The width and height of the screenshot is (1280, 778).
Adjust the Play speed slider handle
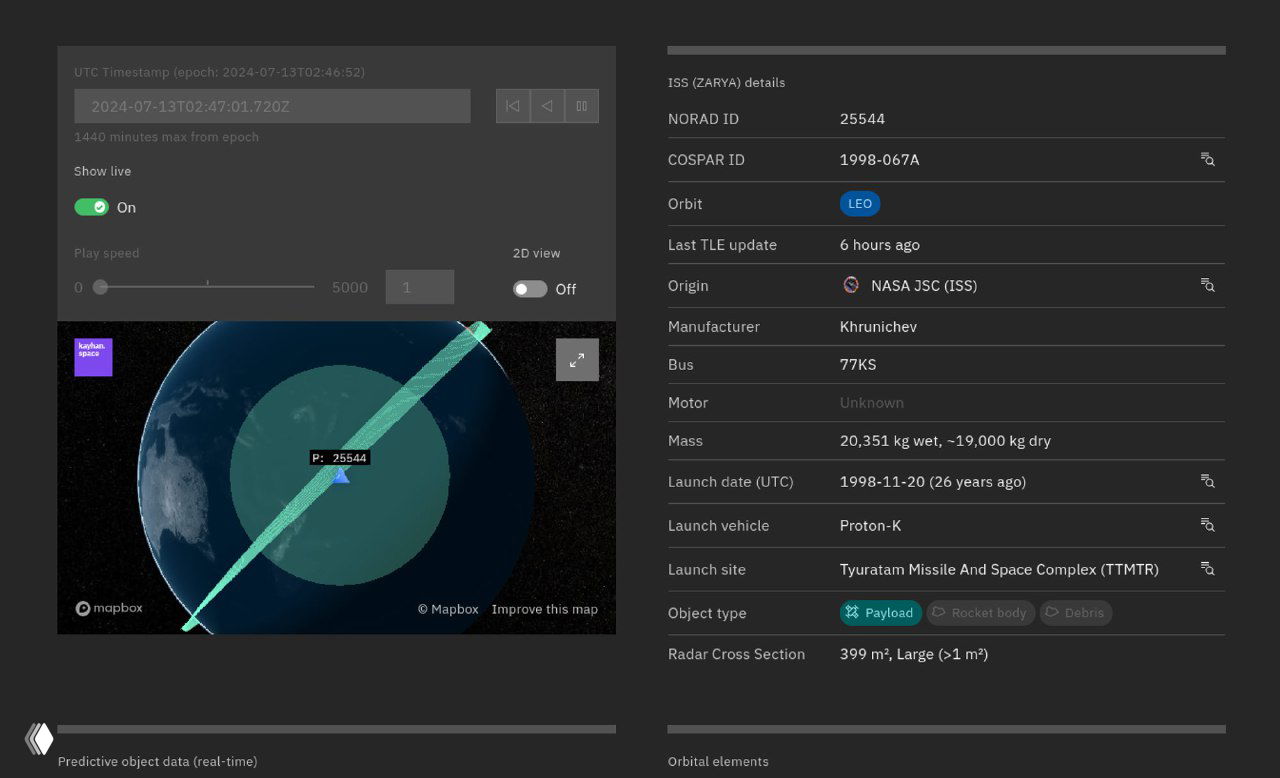[x=100, y=287]
